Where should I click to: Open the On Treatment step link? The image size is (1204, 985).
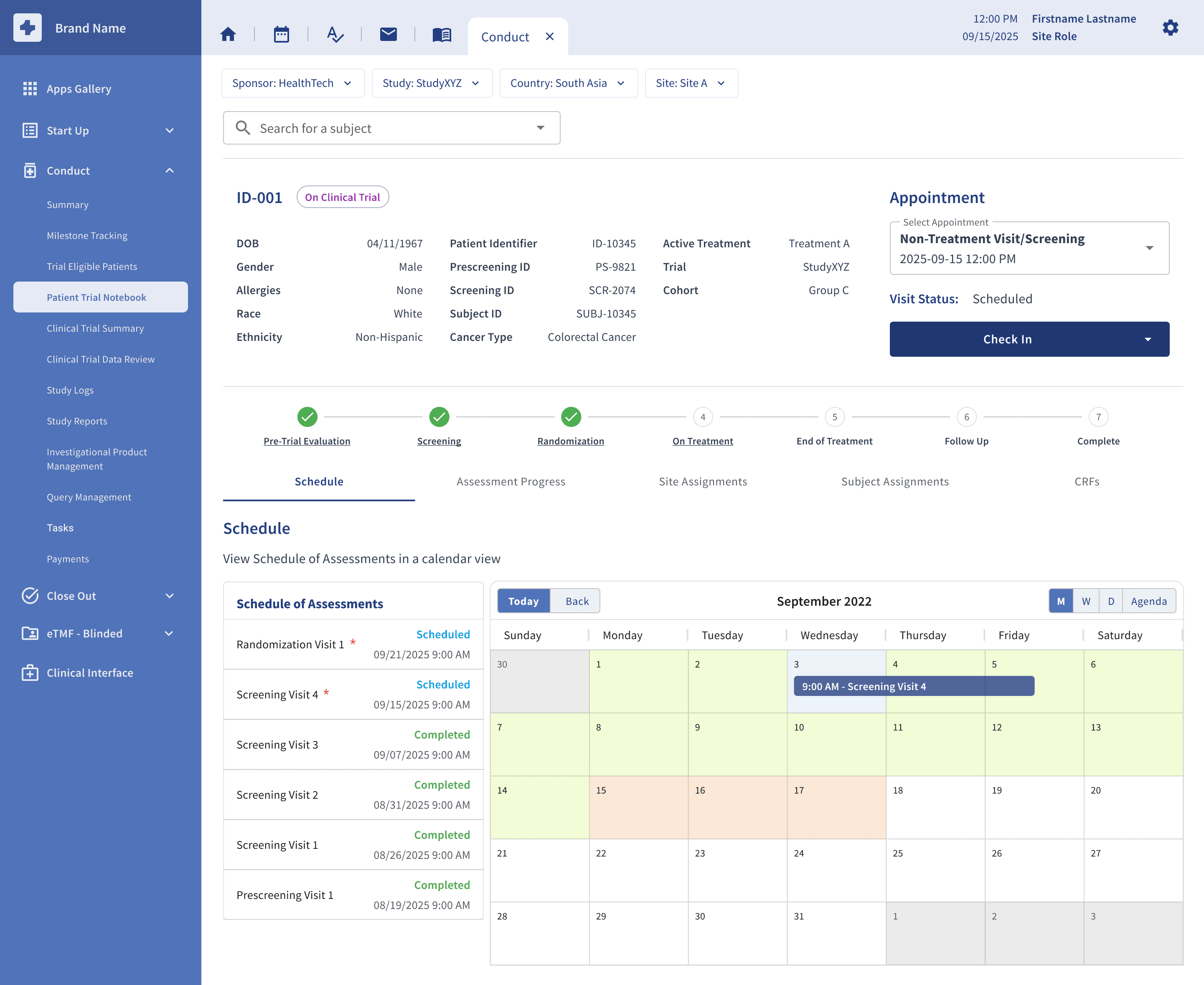[x=702, y=441]
